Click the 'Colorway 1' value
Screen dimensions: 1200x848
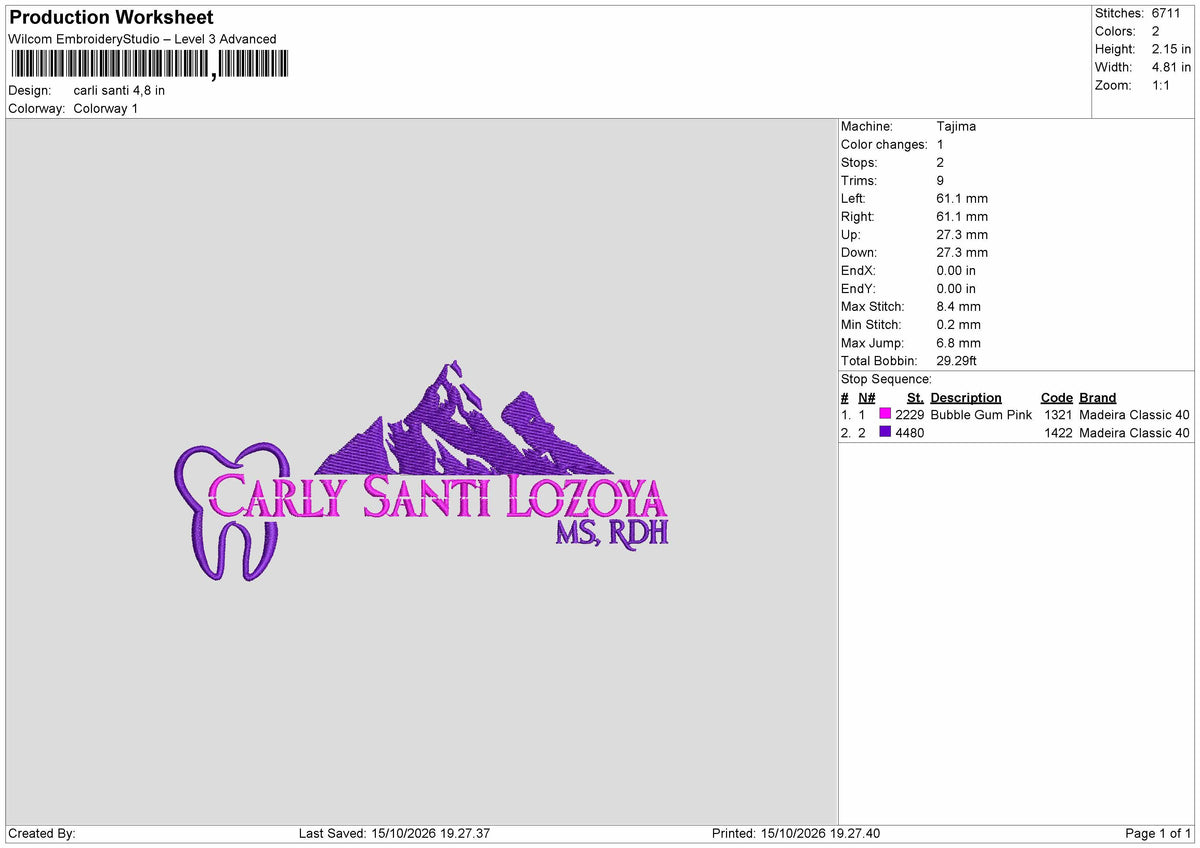106,108
